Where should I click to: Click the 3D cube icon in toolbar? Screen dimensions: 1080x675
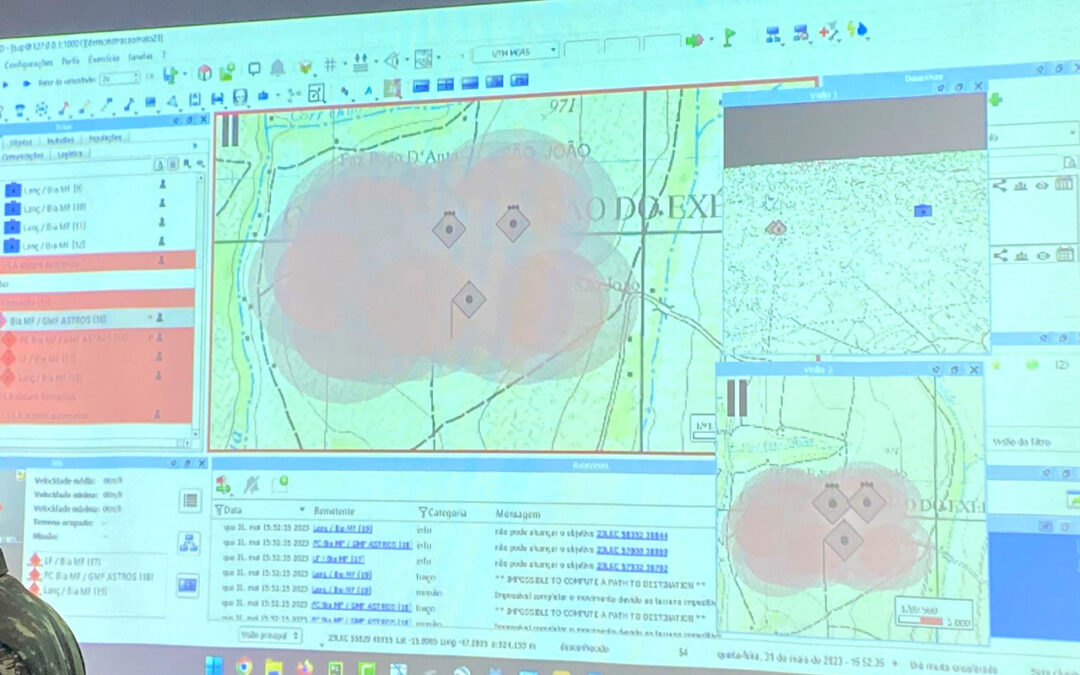(204, 73)
